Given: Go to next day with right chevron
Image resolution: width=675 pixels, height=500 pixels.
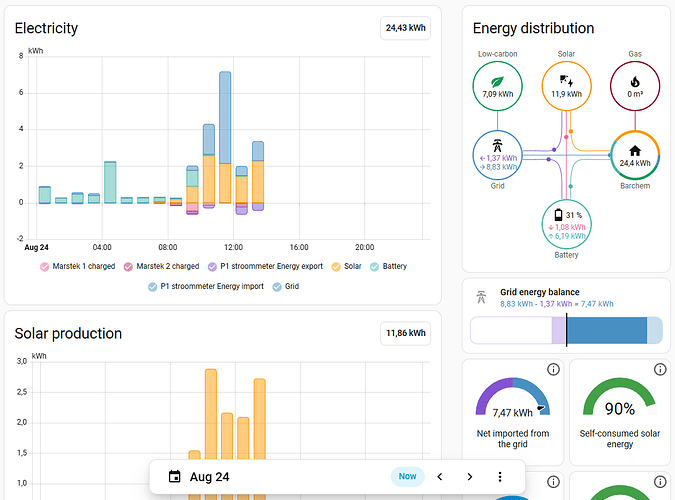Looking at the screenshot, I should (470, 477).
